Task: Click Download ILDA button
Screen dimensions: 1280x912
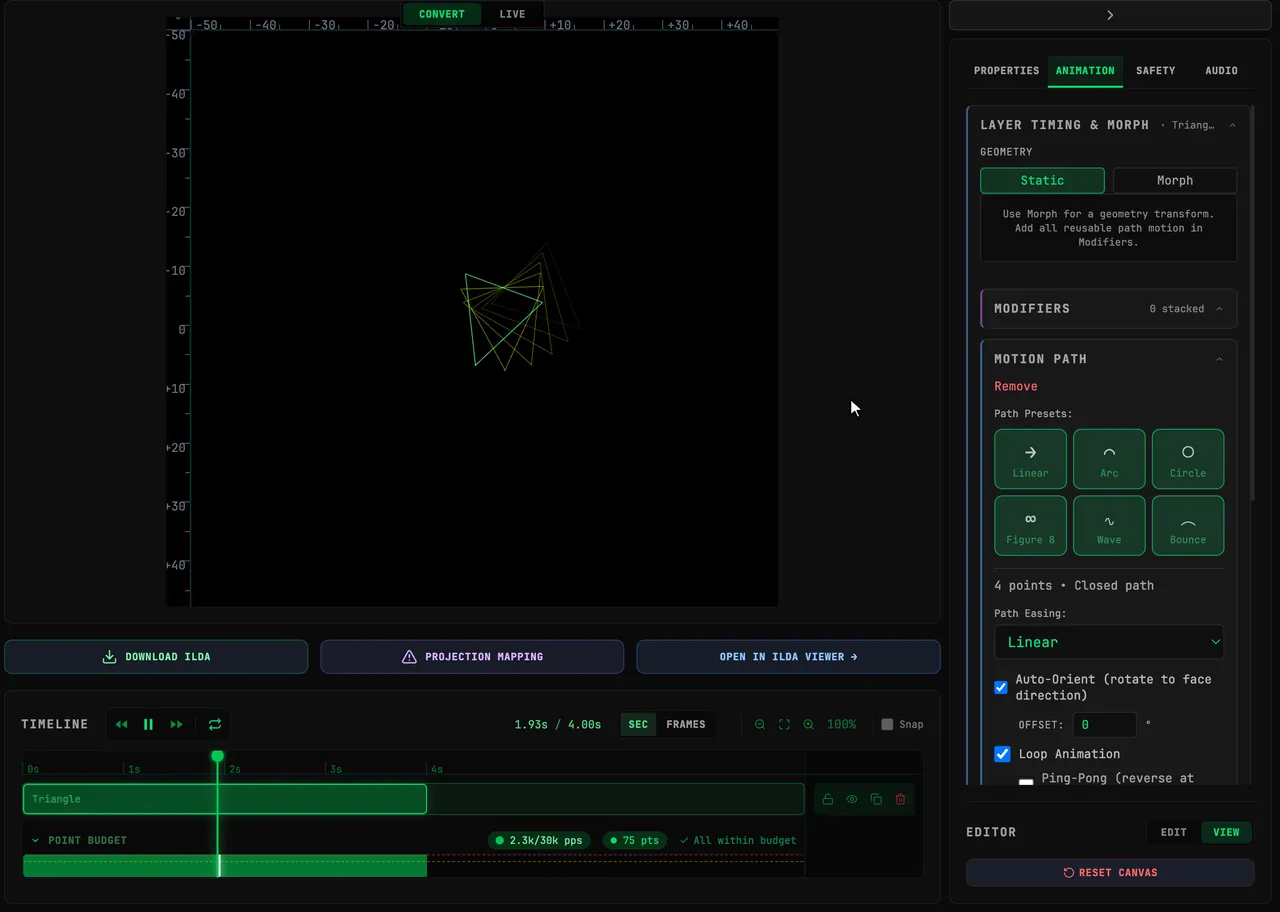Action: point(156,657)
